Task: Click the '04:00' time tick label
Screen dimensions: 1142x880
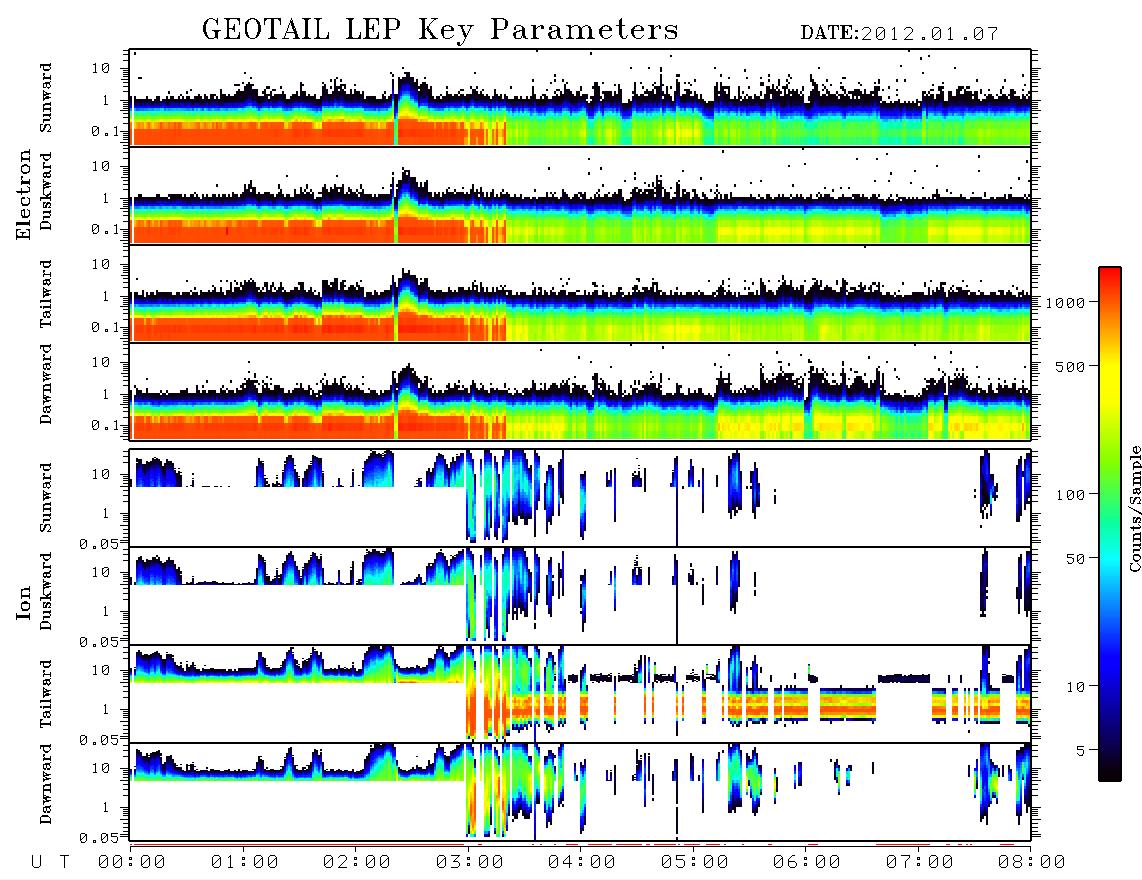Action: point(582,862)
